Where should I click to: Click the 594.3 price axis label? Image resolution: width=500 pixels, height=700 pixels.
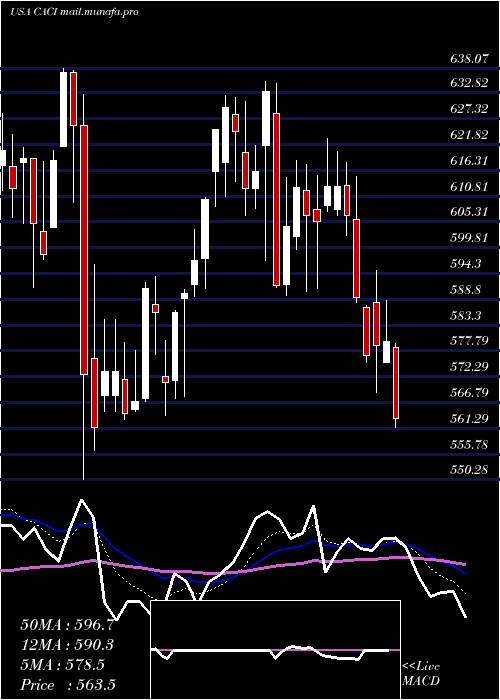[x=465, y=263]
